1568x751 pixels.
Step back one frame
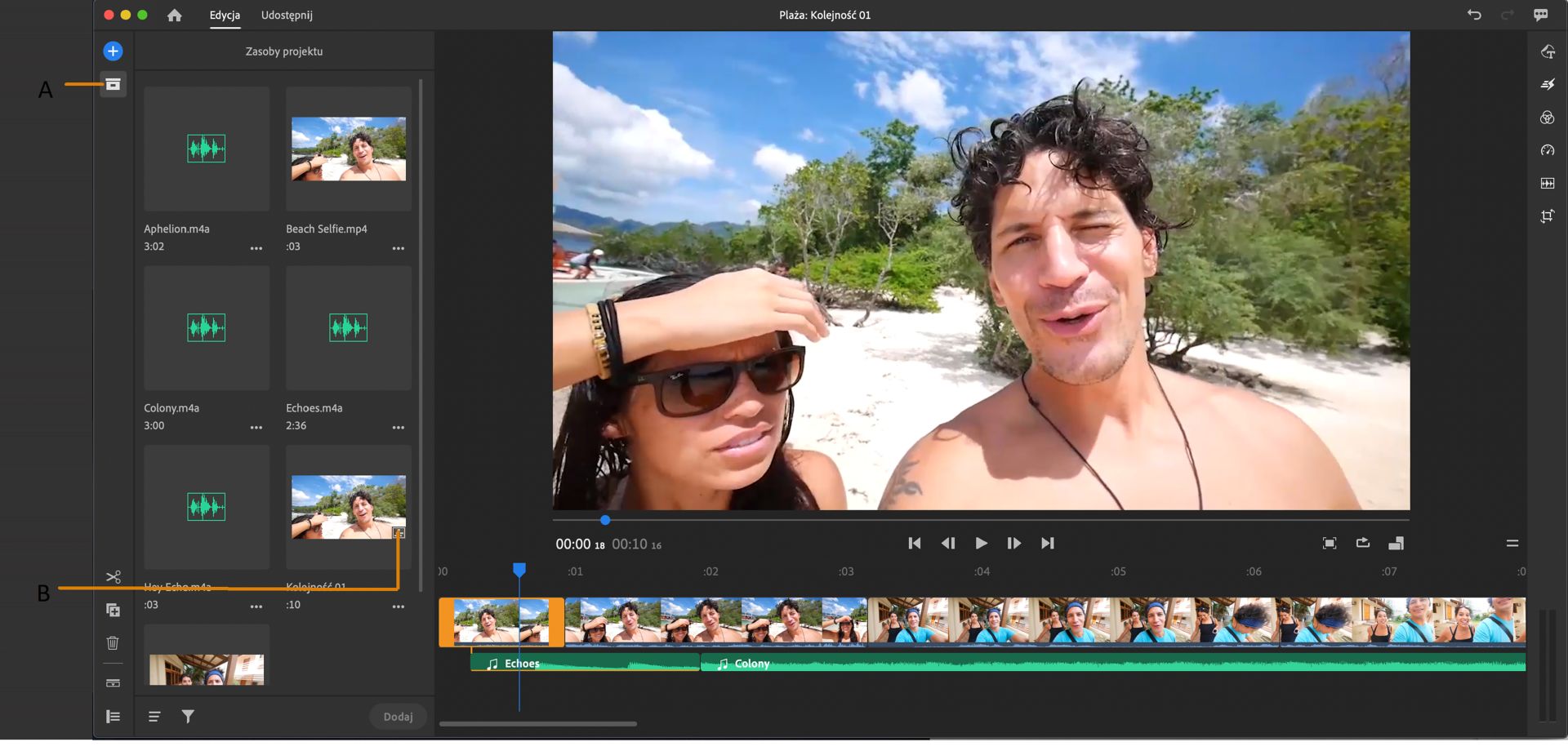point(948,543)
